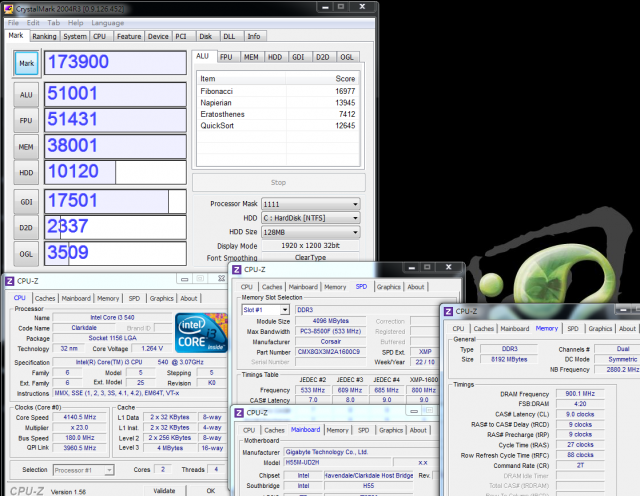Image resolution: width=640 pixels, height=496 pixels.
Task: Select the MEM results sub-tab
Action: tap(251, 57)
